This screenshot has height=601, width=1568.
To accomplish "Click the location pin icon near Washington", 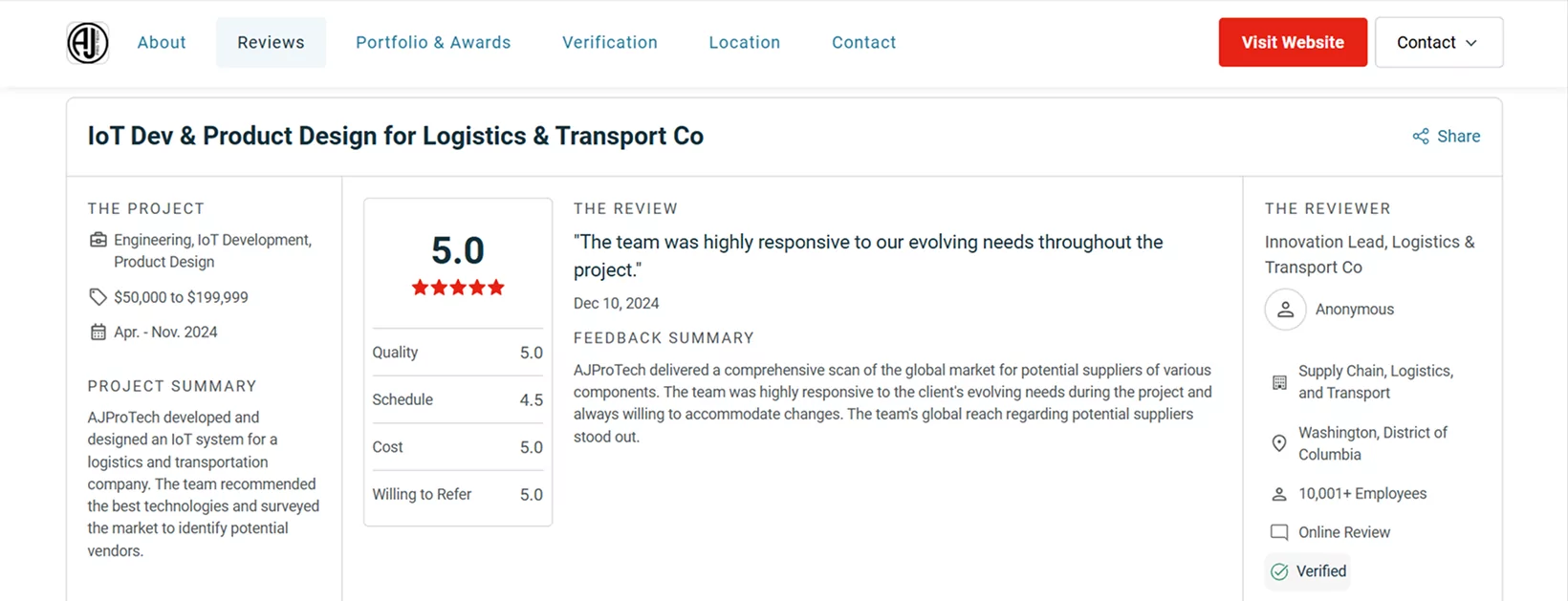I will click(1279, 443).
